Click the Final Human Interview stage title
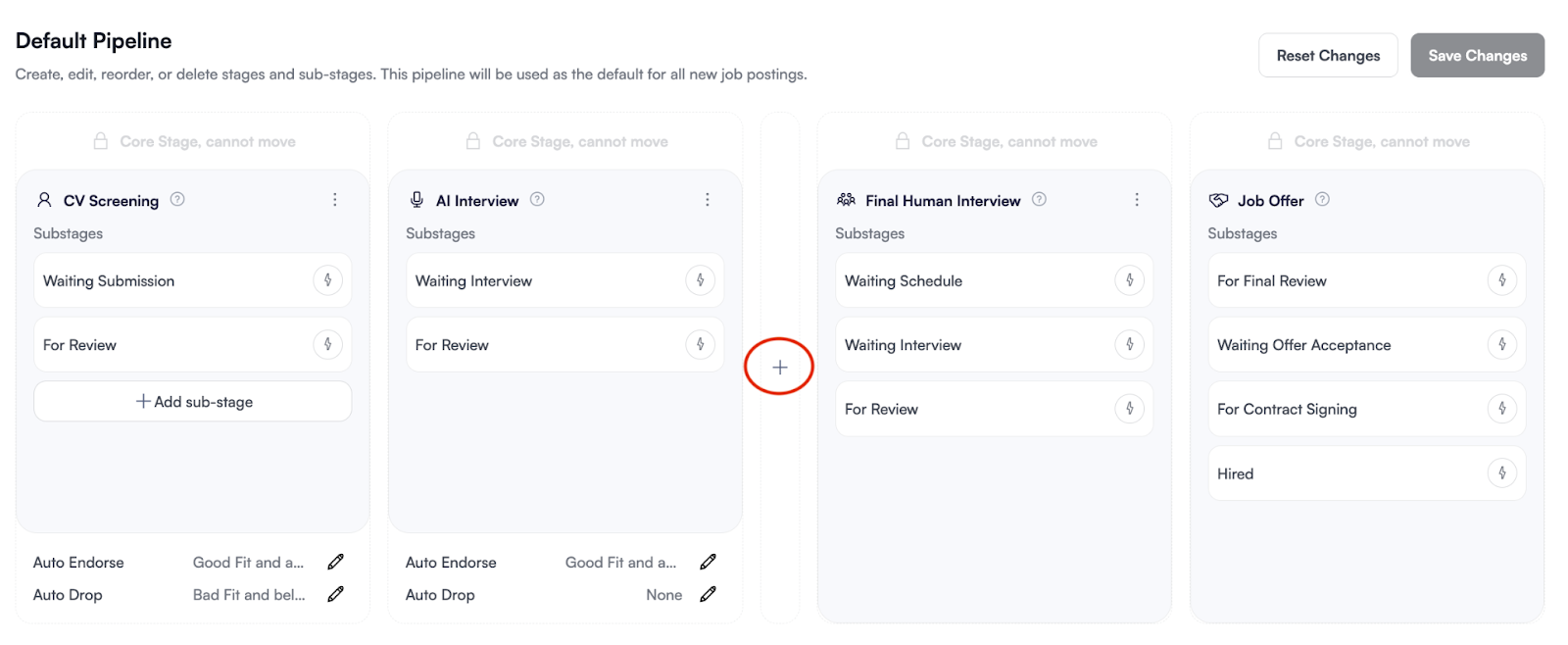Screen dimensions: 1568x645 943,201
